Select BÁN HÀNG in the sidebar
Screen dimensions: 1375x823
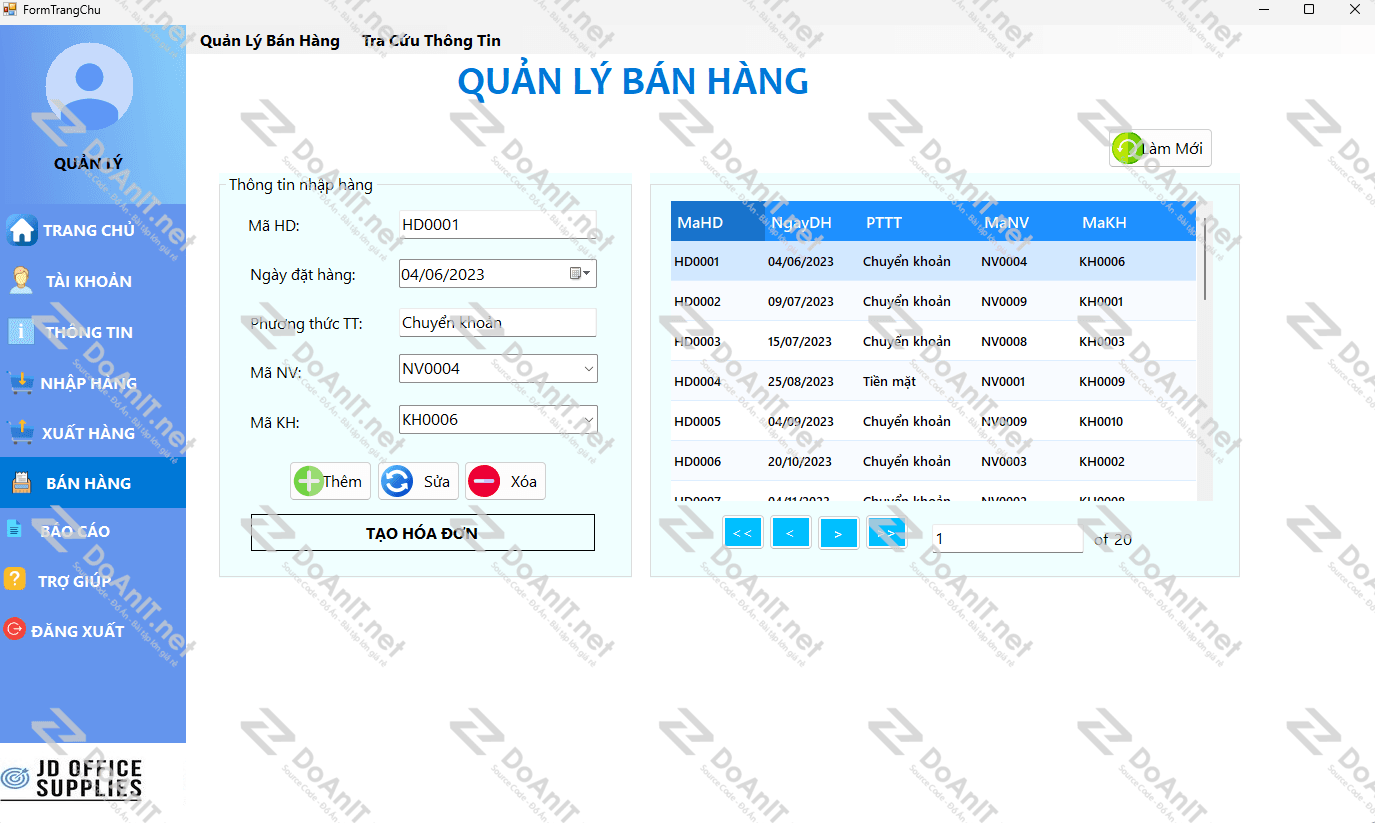click(93, 483)
